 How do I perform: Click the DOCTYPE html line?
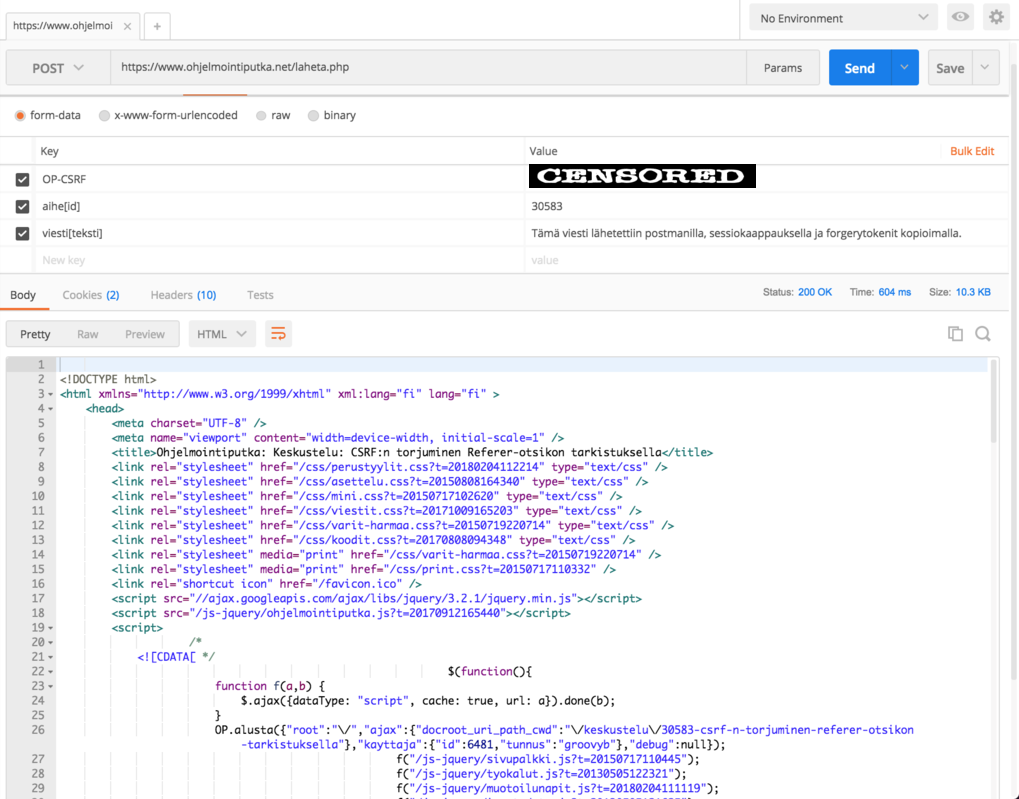coord(108,380)
